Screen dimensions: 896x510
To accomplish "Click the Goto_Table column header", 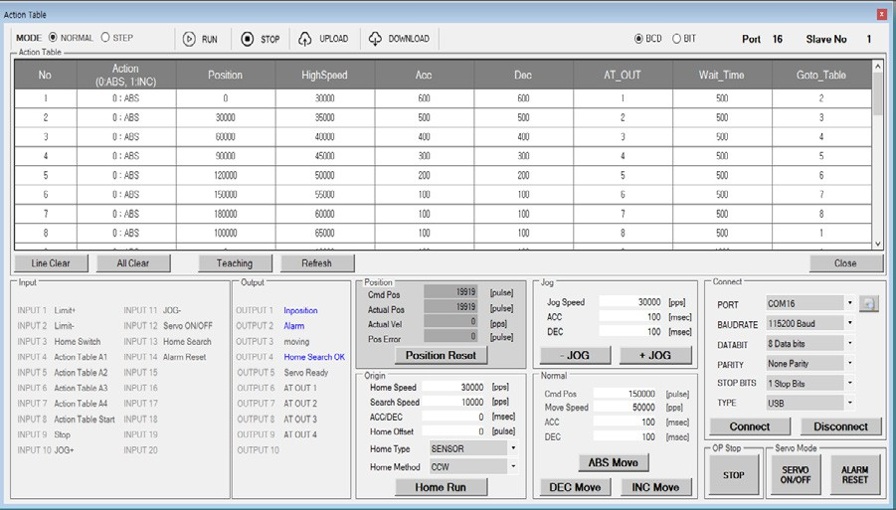I will tap(822, 75).
